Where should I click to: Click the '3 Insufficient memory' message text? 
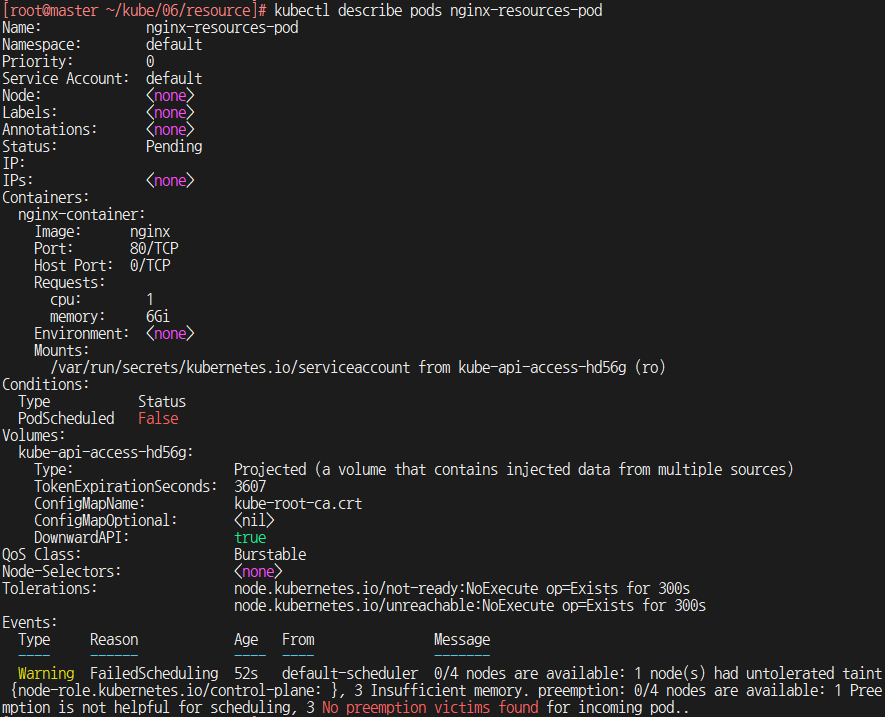point(442,690)
